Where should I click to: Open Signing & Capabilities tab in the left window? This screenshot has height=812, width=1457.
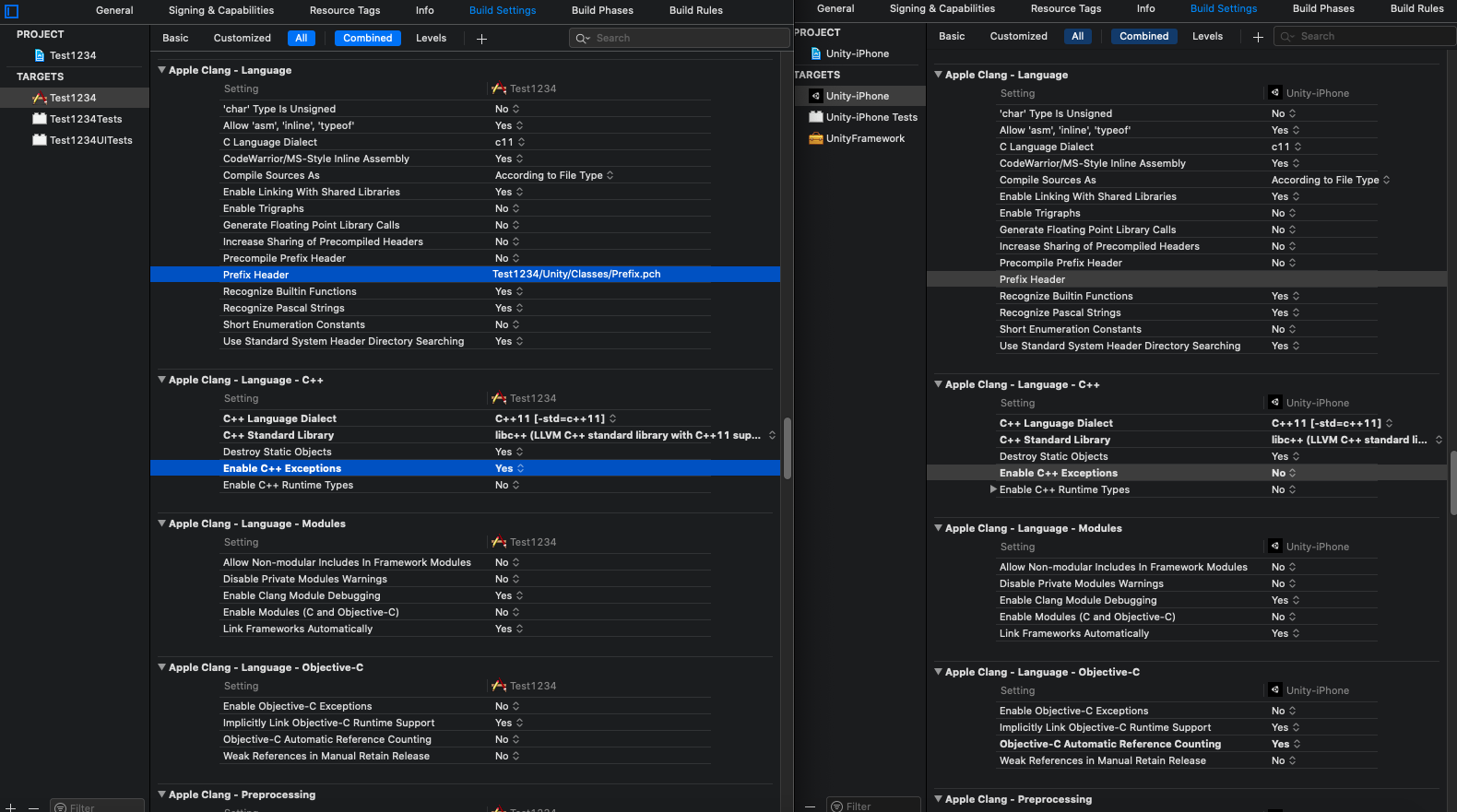click(x=221, y=11)
